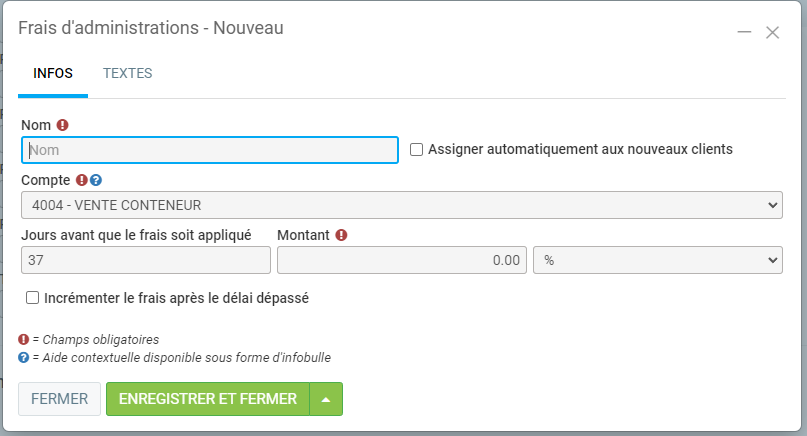The height and width of the screenshot is (436, 807).
Task: Open the percent unit dropdown for Montant
Action: click(658, 260)
